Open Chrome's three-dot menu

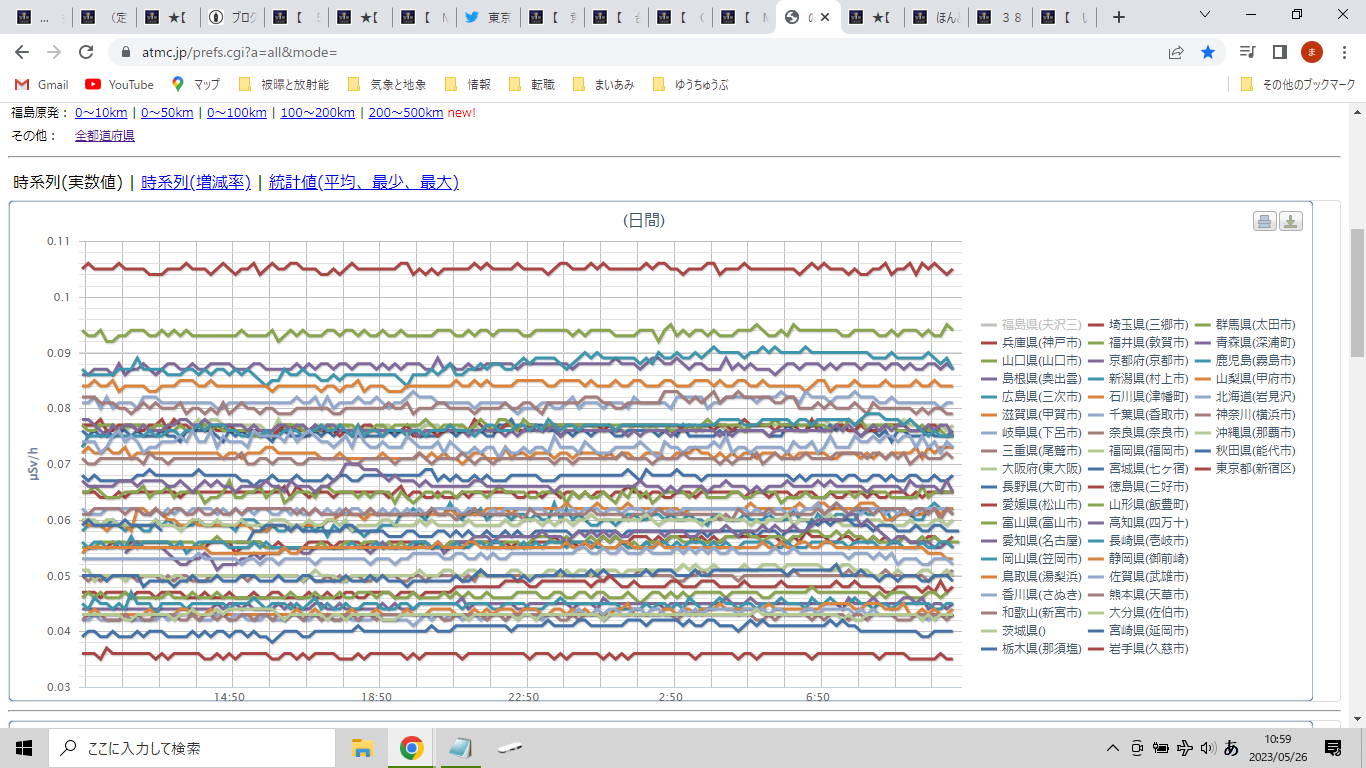click(1344, 52)
